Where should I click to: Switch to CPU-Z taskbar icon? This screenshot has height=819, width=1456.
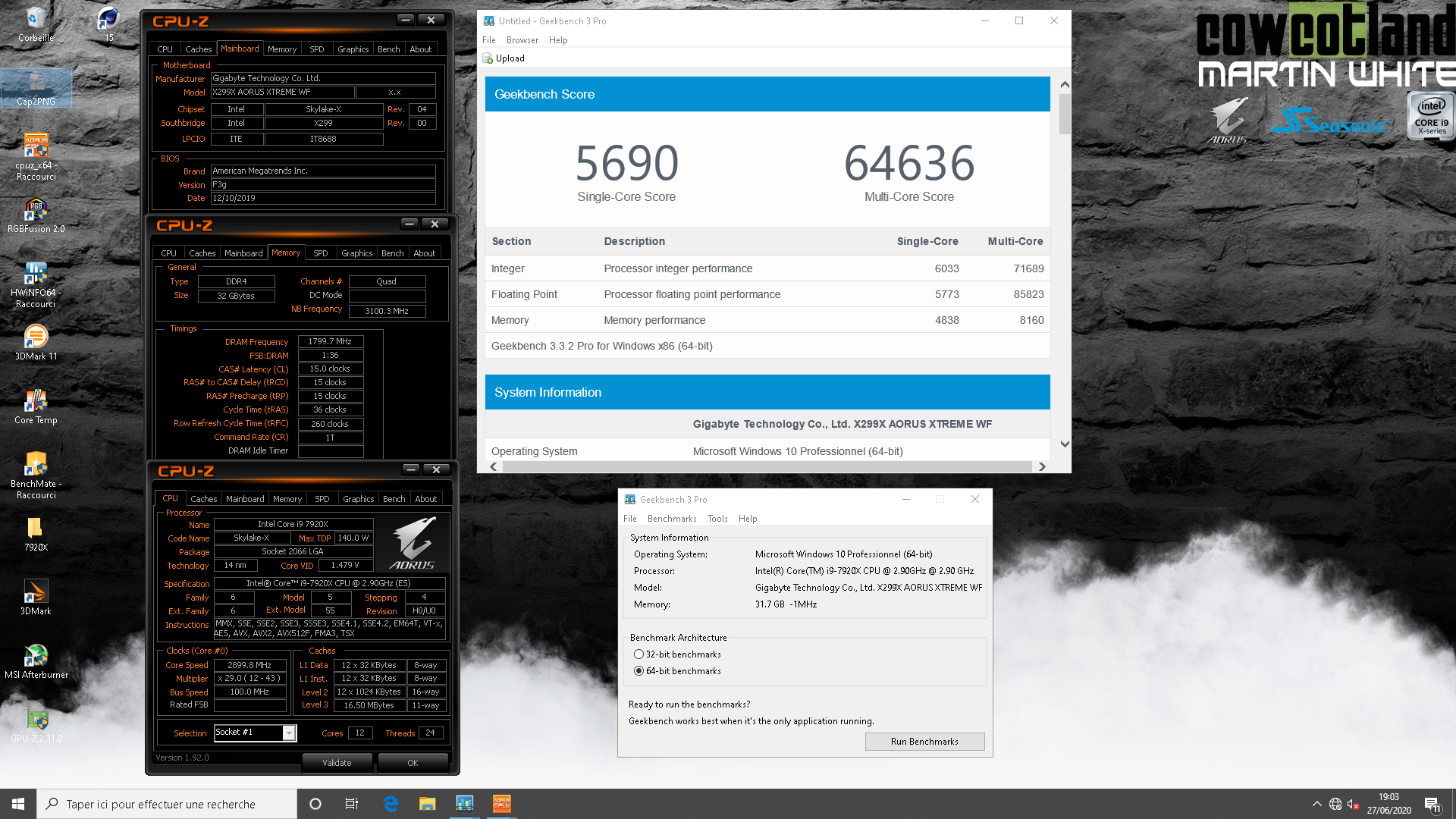click(501, 804)
